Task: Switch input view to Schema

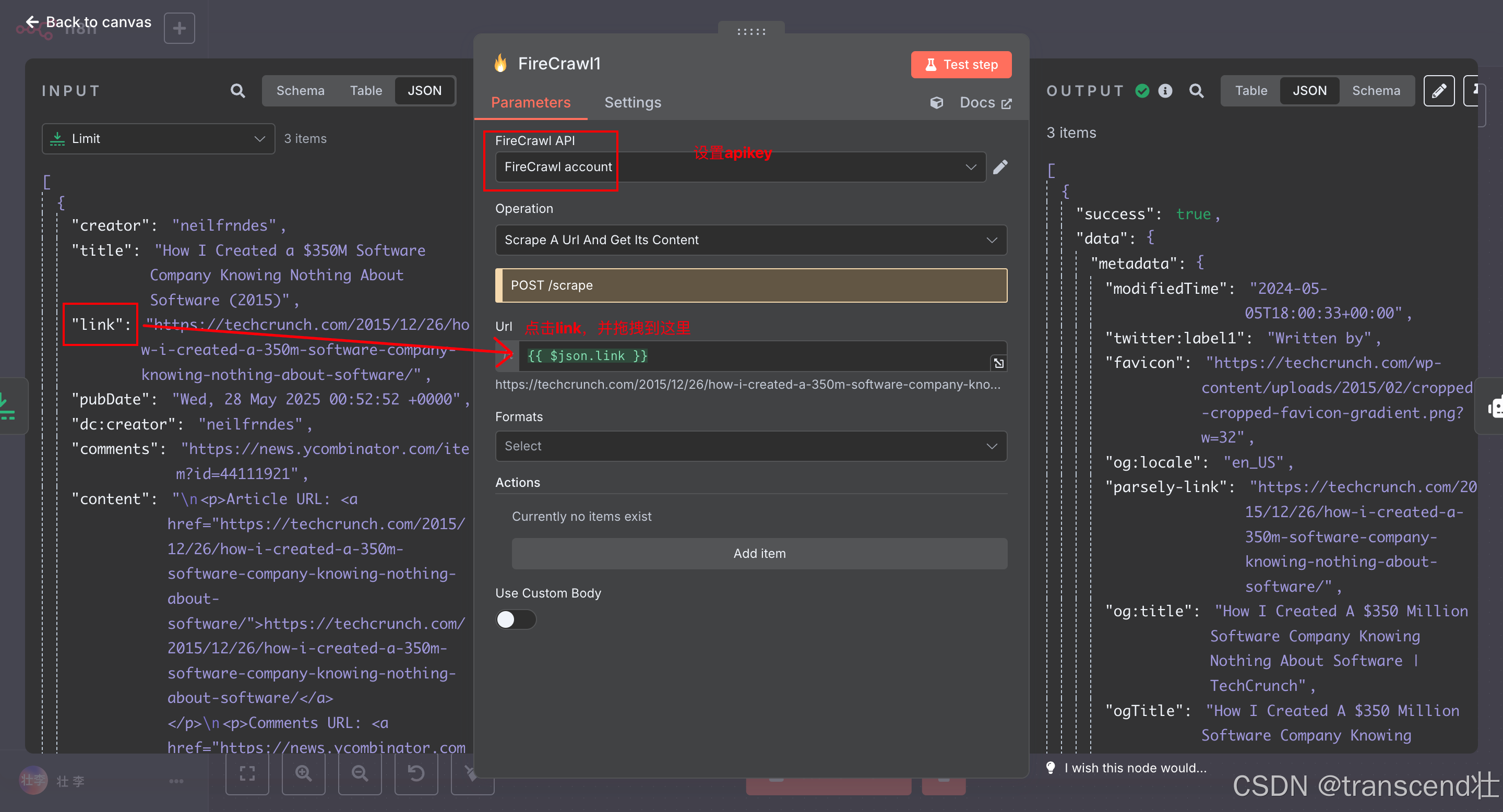Action: [300, 90]
